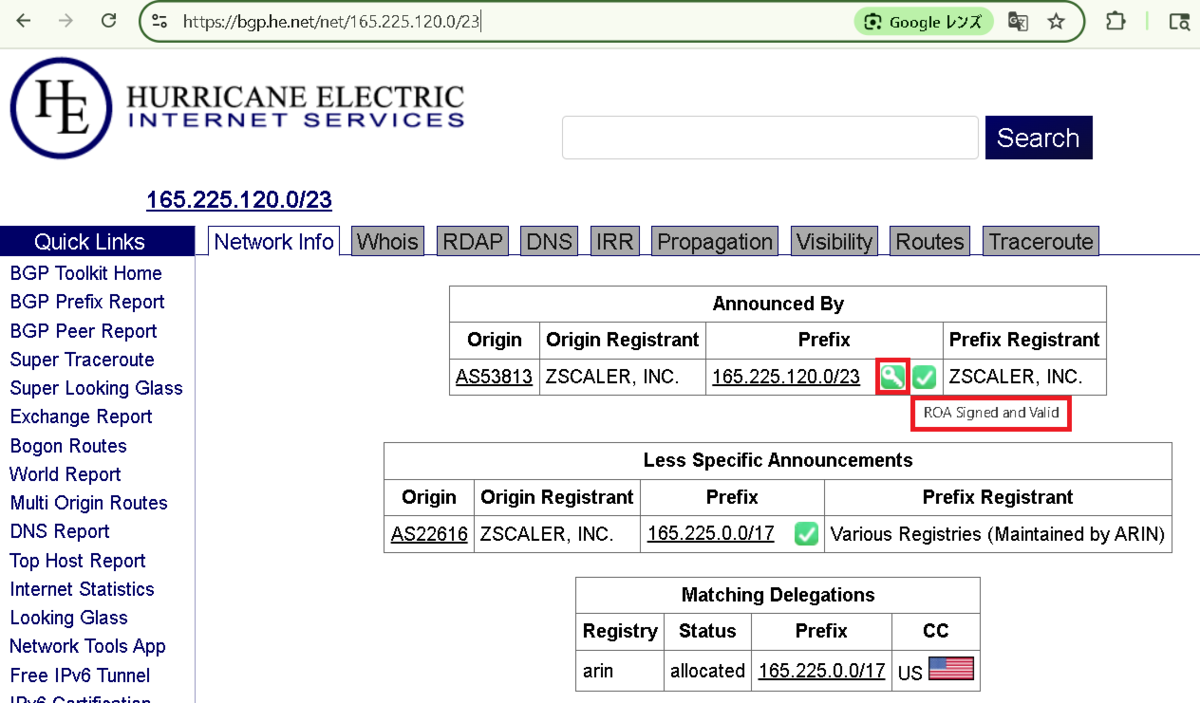Click ZSCALER, INC. origin registrant for AS53813
1200x703 pixels.
pos(622,377)
